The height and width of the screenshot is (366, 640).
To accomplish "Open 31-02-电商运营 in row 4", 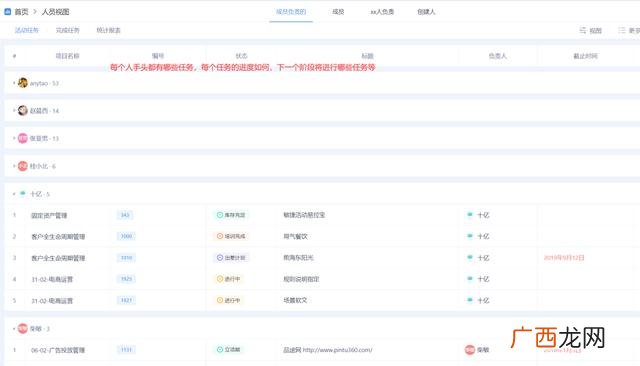I will (52, 279).
